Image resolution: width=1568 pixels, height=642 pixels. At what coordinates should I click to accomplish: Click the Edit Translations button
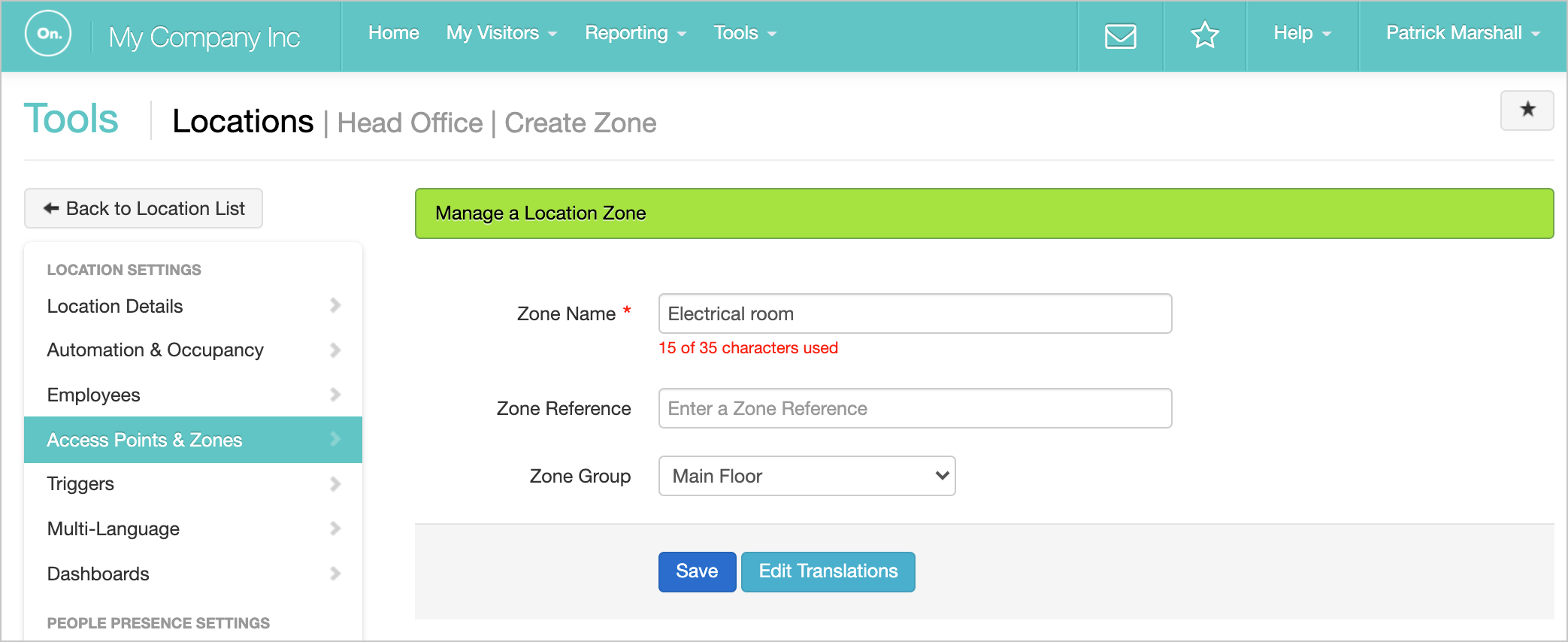828,571
